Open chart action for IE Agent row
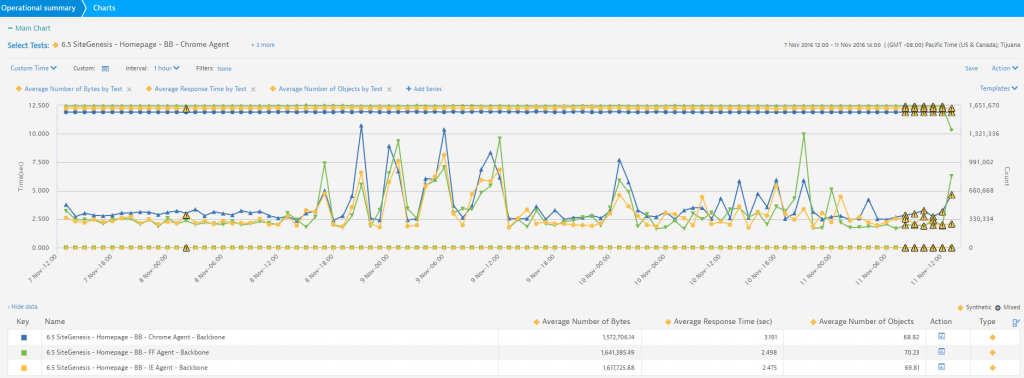 [942, 368]
